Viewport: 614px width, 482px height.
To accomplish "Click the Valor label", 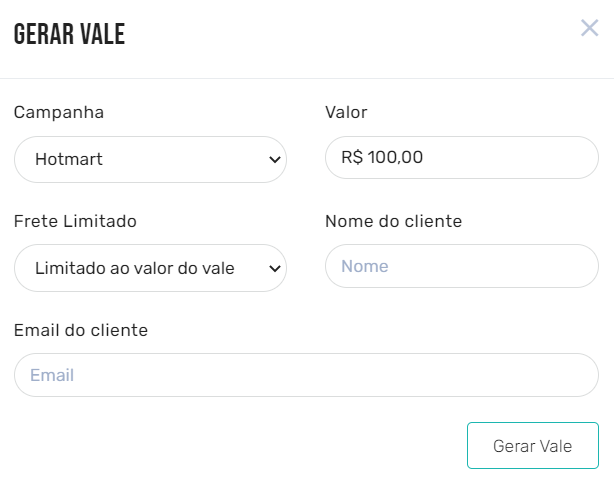I will 347,112.
